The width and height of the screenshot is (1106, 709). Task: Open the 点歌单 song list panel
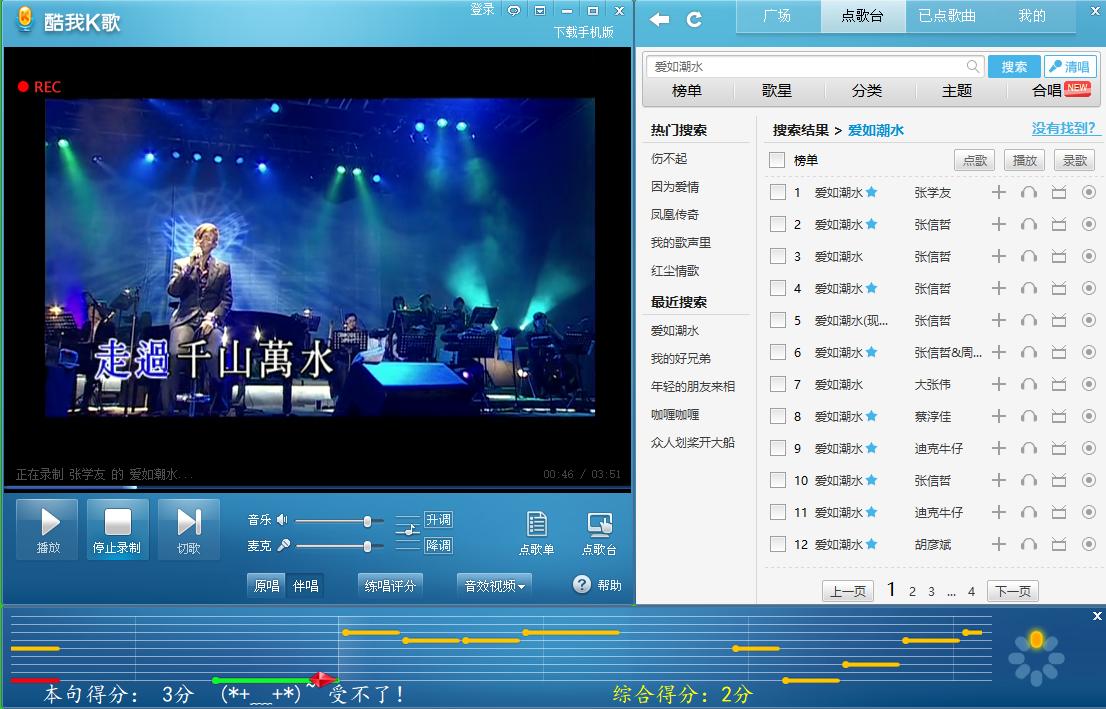[x=537, y=532]
